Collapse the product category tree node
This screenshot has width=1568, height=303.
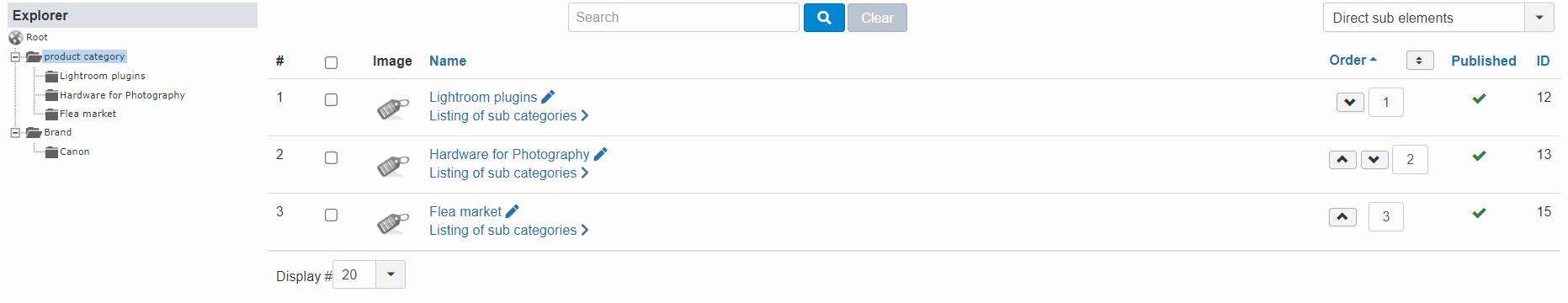[x=15, y=57]
